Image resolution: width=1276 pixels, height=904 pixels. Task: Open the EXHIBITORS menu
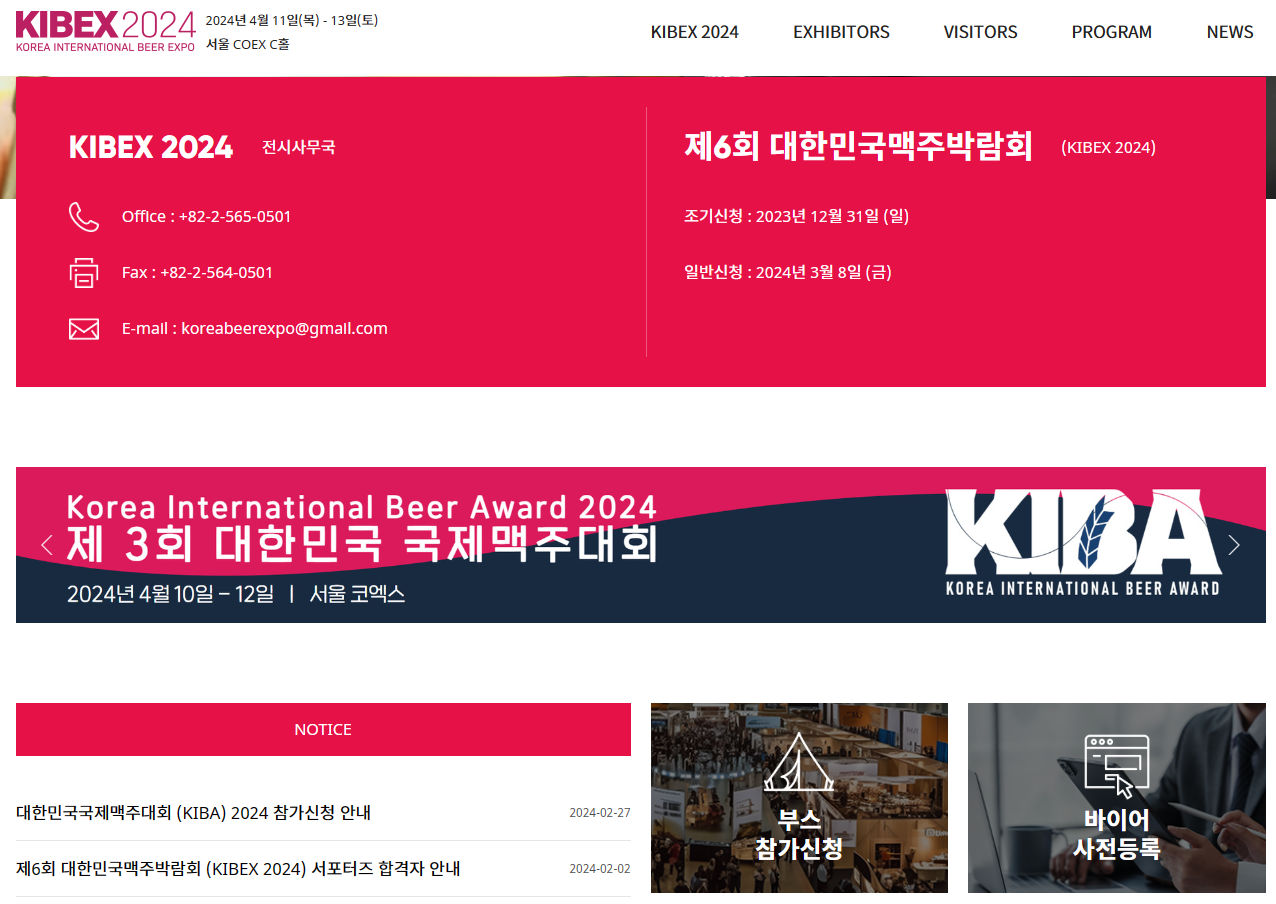tap(841, 32)
